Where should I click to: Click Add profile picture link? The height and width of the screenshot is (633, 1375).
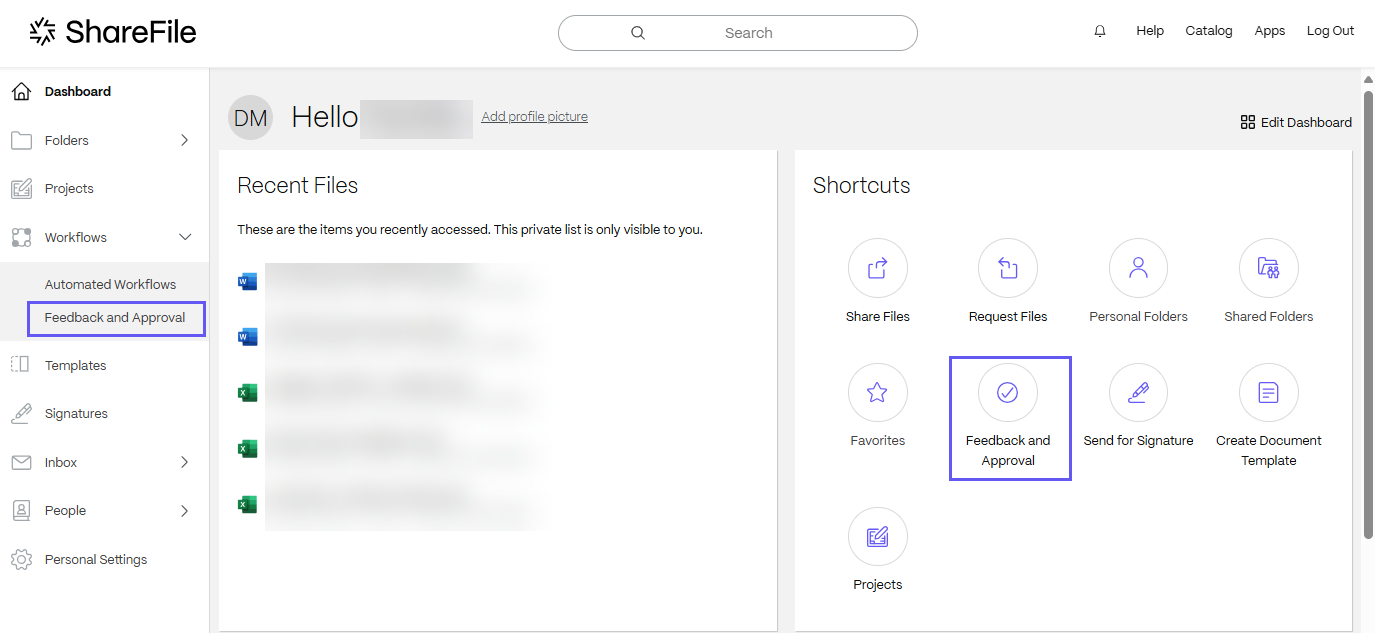pyautogui.click(x=534, y=116)
